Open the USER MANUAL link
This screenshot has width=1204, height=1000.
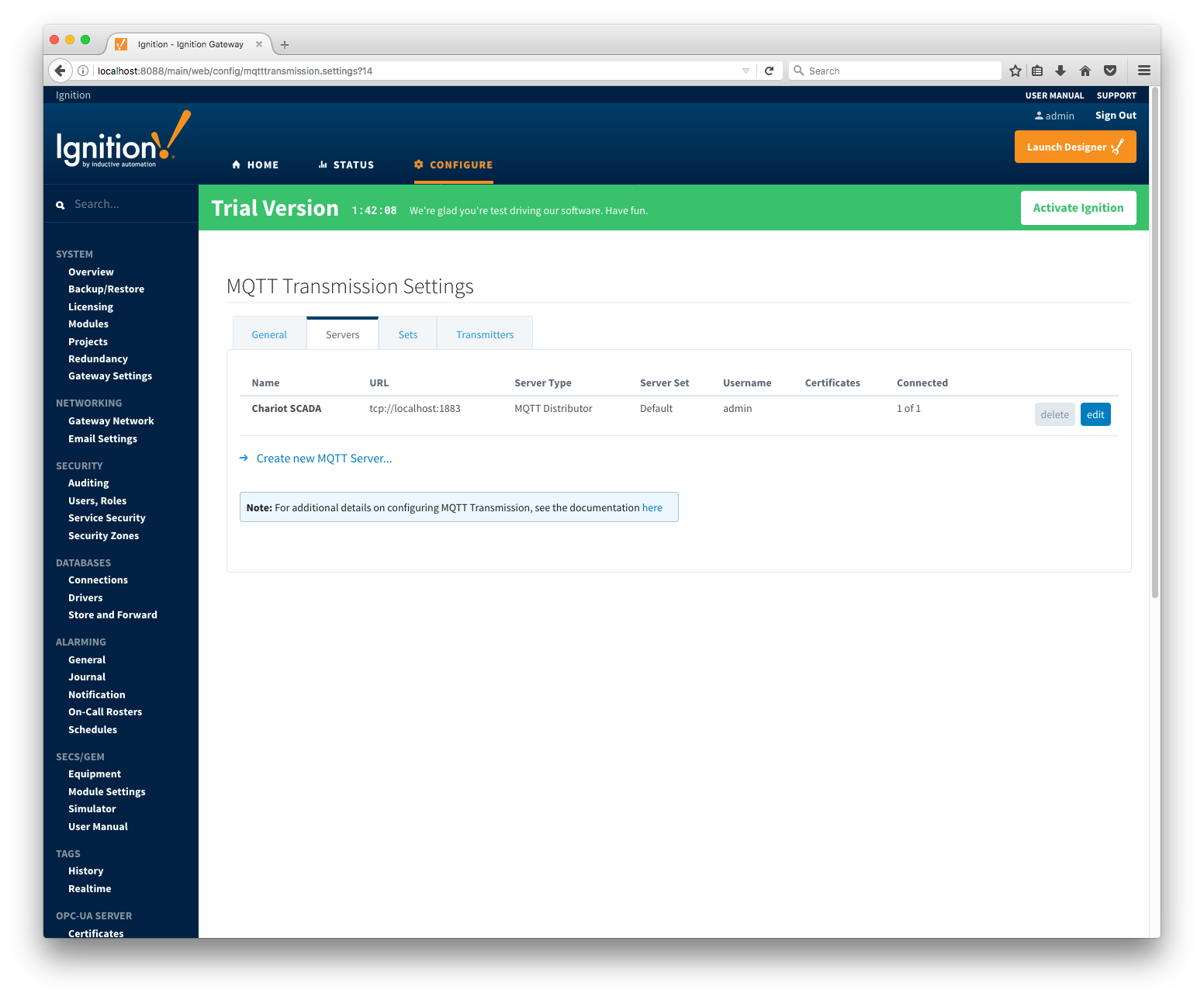tap(1054, 95)
